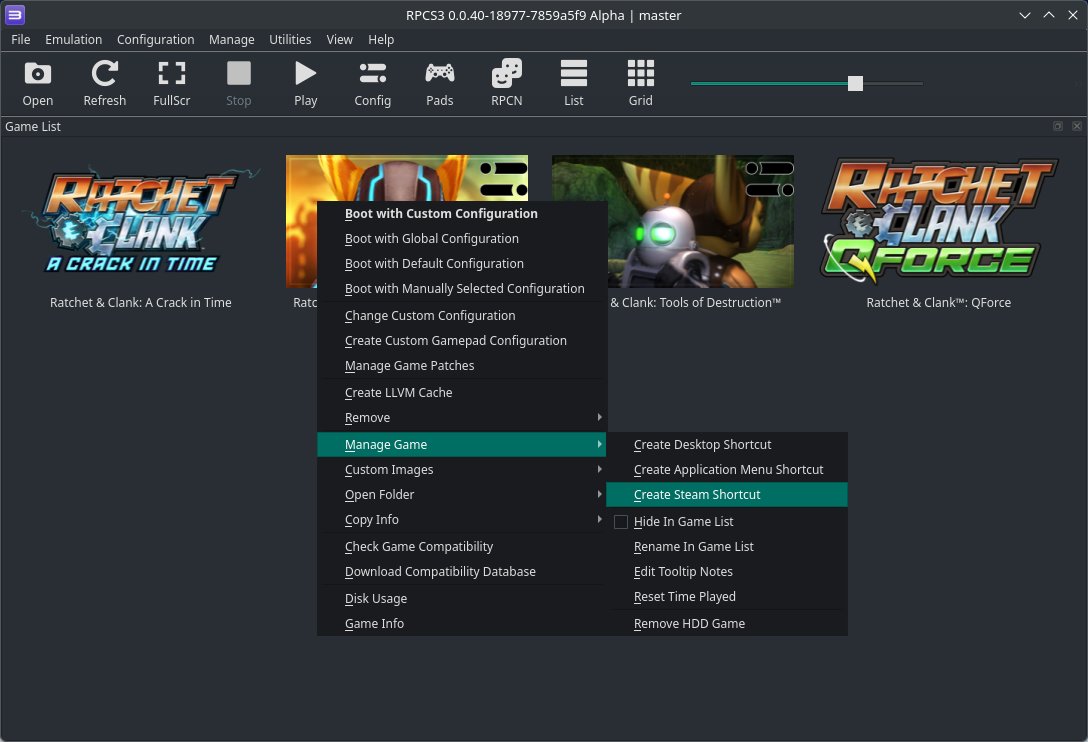Open the Config icon to edit settings
The image size is (1088, 742).
tap(372, 82)
